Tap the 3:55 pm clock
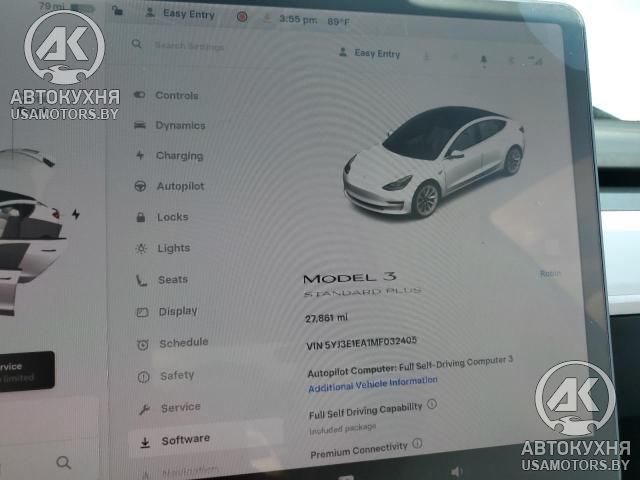The height and width of the screenshot is (480, 640). [298, 19]
